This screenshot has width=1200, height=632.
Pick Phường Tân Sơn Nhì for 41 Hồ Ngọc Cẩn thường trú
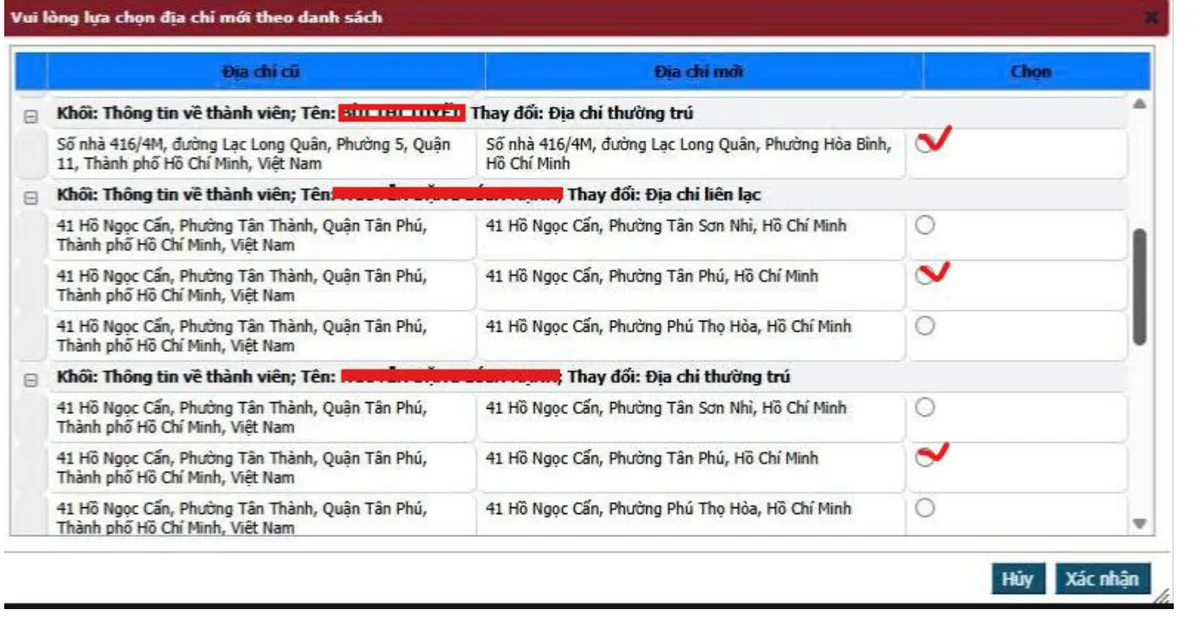tap(925, 407)
